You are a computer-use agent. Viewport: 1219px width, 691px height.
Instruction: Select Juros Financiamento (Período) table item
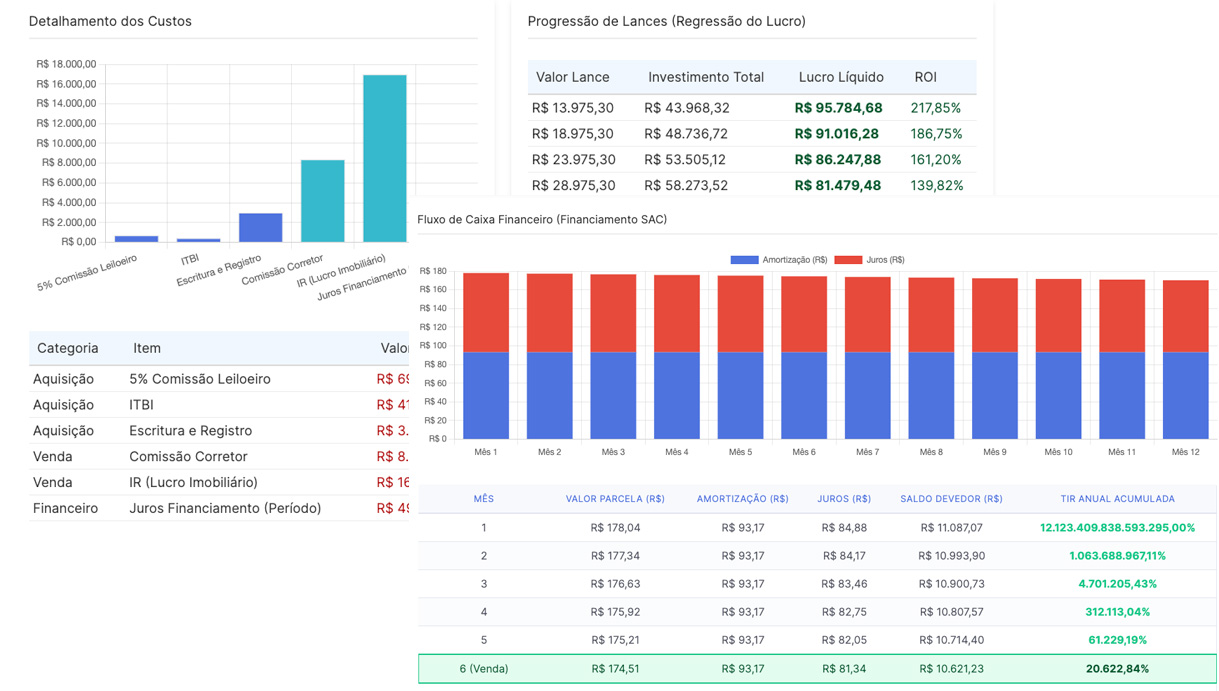coord(225,509)
